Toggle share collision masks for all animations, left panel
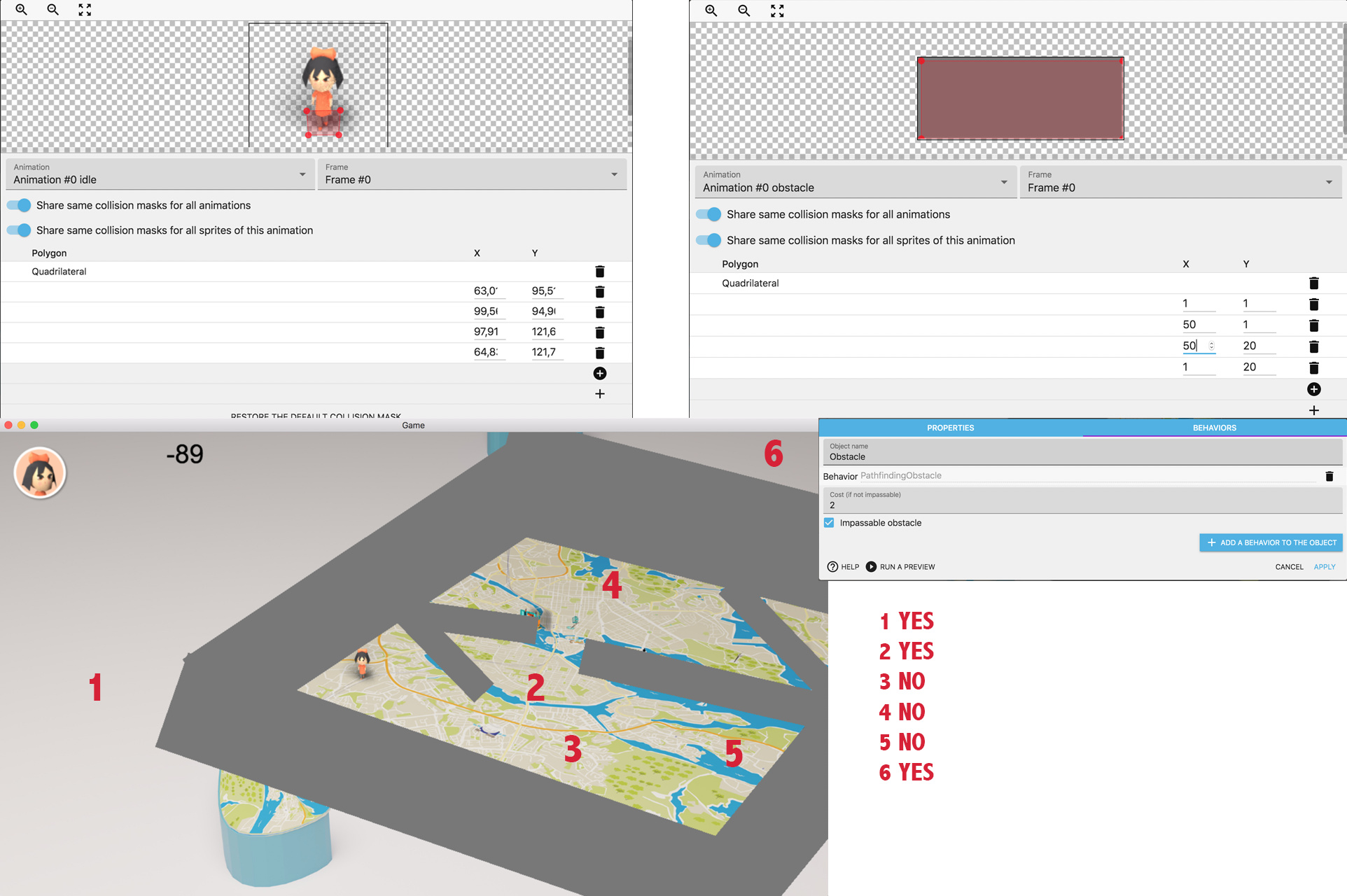Image resolution: width=1347 pixels, height=896 pixels. click(20, 205)
